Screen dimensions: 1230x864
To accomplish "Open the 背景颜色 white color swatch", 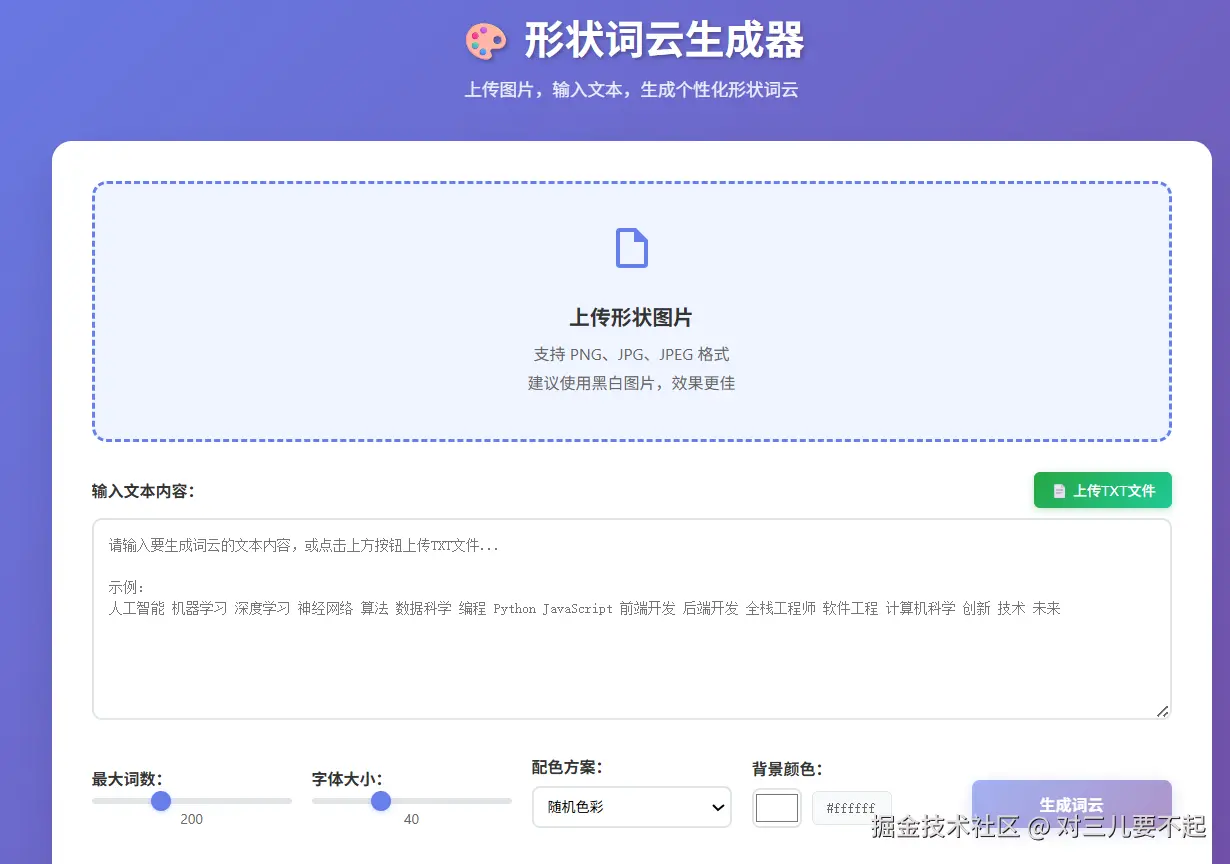I will pyautogui.click(x=777, y=807).
